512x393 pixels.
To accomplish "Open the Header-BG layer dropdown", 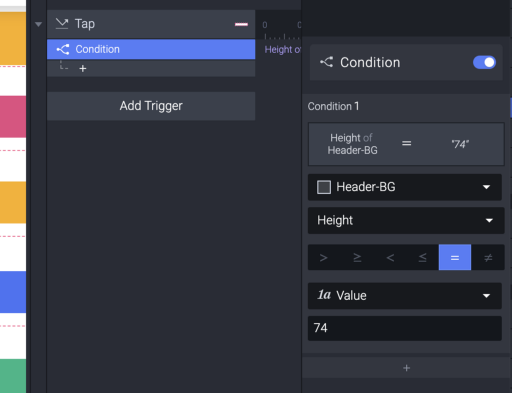I will pyautogui.click(x=405, y=187).
